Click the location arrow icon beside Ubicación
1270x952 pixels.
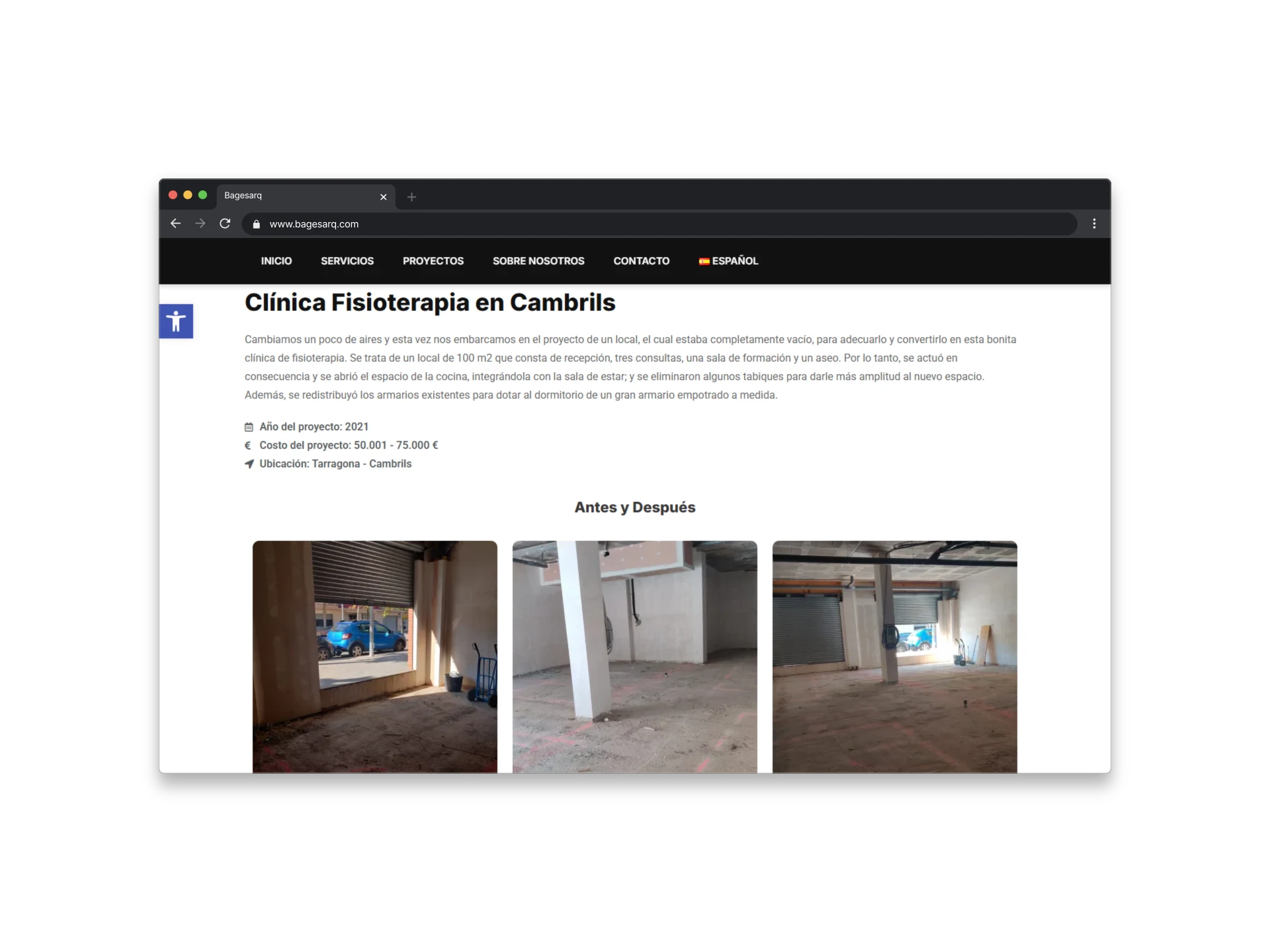click(x=249, y=464)
